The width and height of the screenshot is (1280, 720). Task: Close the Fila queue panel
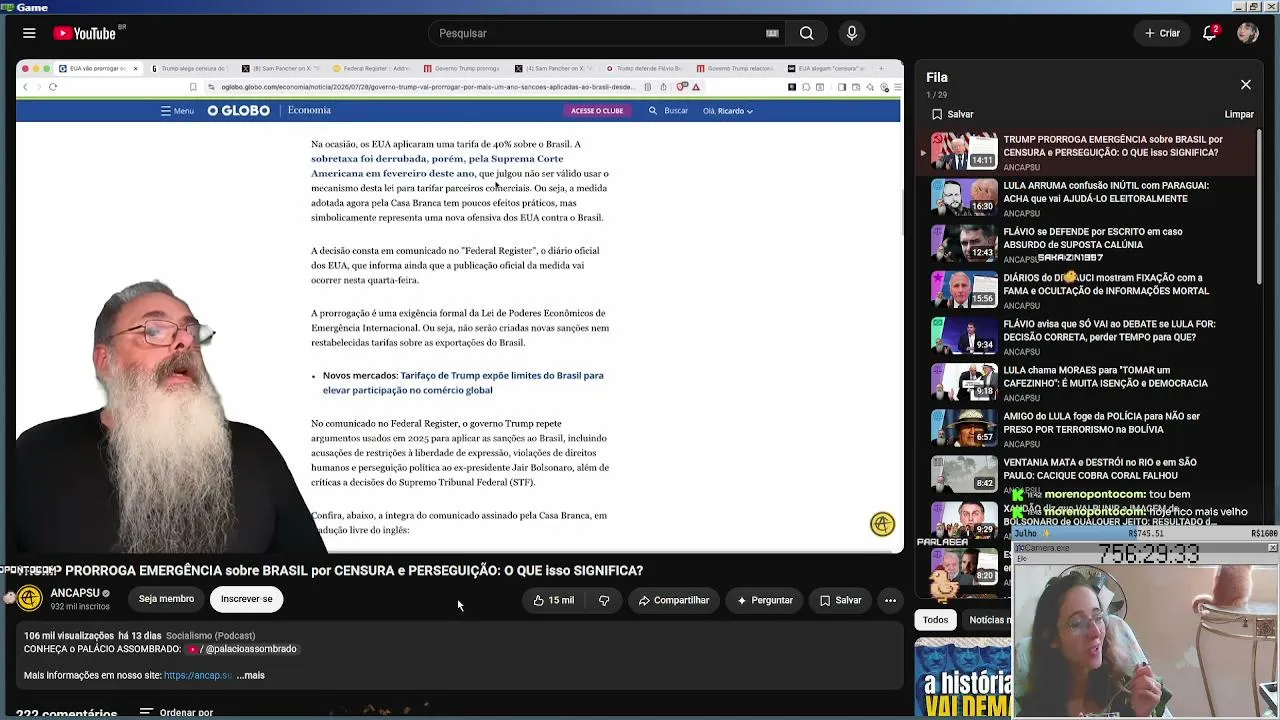pos(1246,85)
